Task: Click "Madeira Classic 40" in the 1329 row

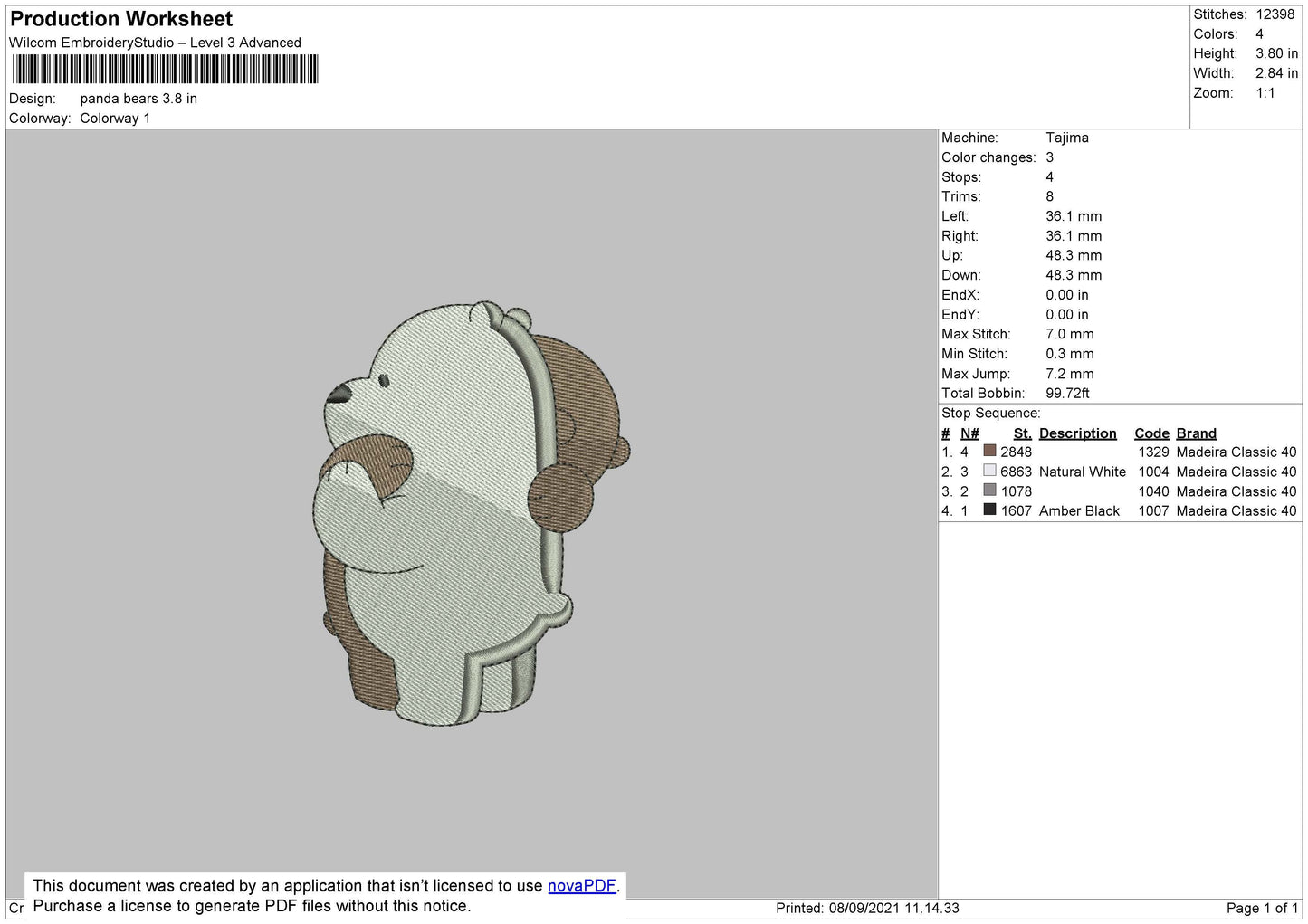Action: [1236, 452]
